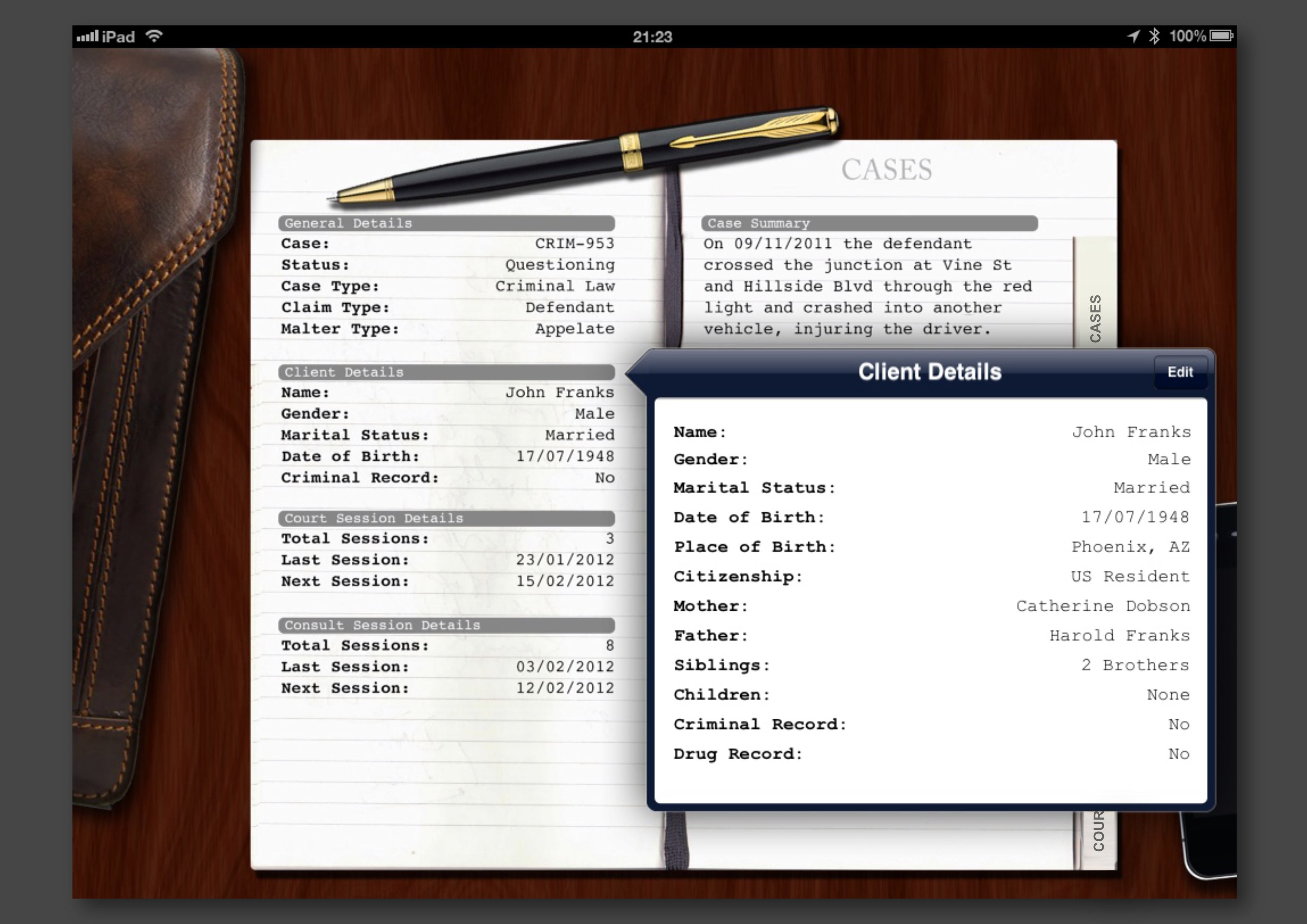Screen dimensions: 1307x924
Task: Tap the battery indicator icon
Action: 1221,37
